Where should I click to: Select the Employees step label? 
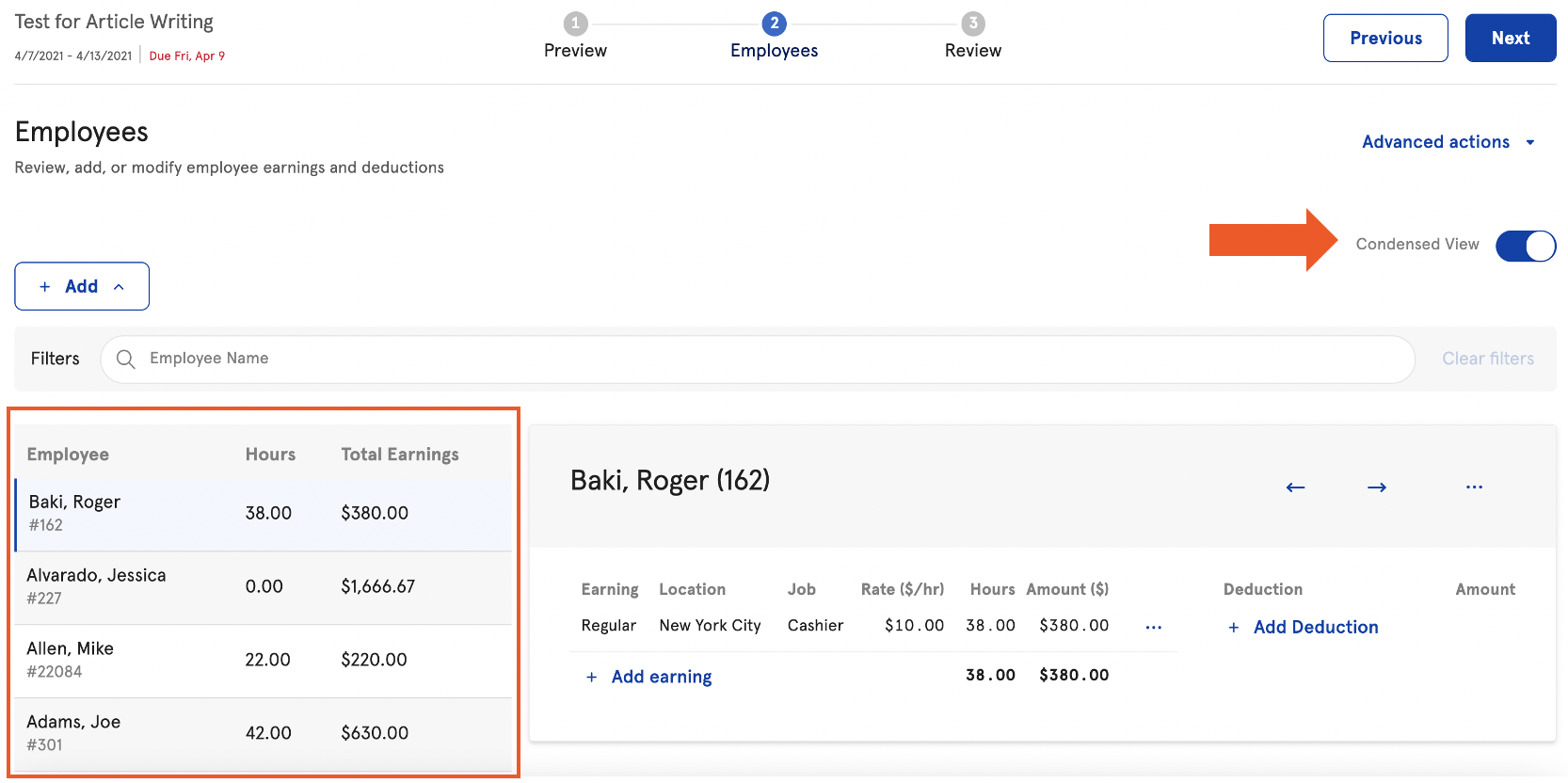774,51
